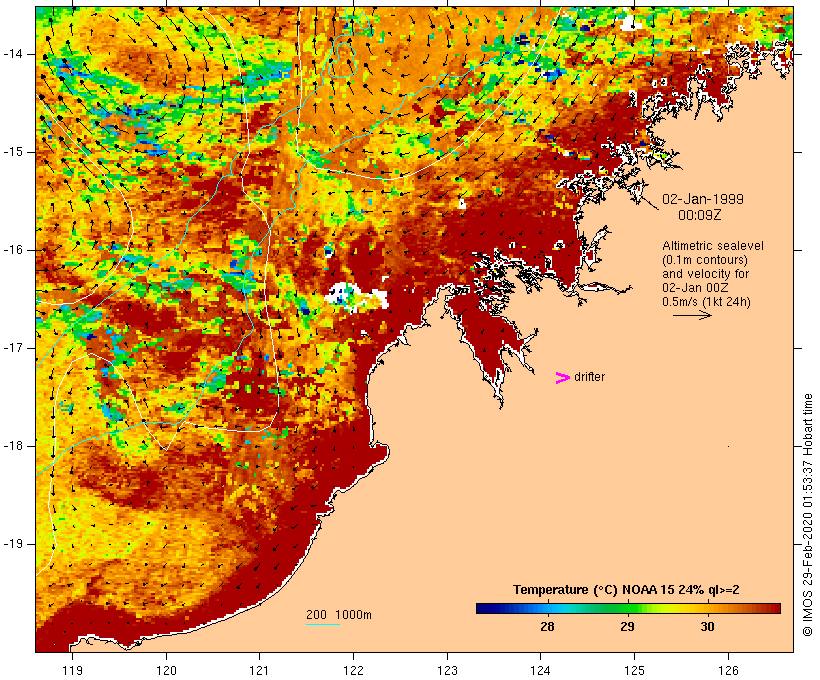Click longitude axis label 126
Viewport: 820px width, 680px height.
(728, 670)
